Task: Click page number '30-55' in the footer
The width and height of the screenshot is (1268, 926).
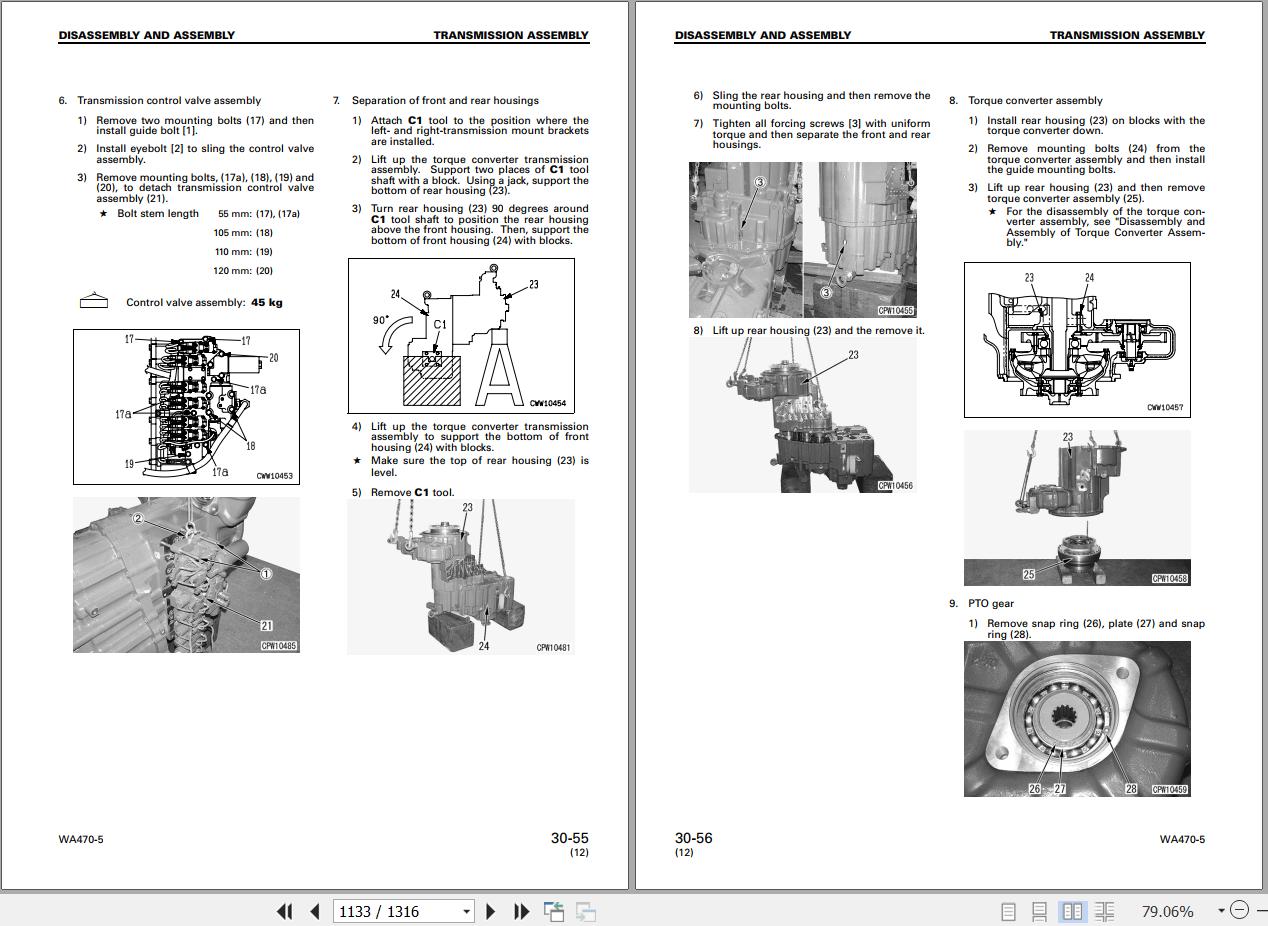Action: point(570,838)
